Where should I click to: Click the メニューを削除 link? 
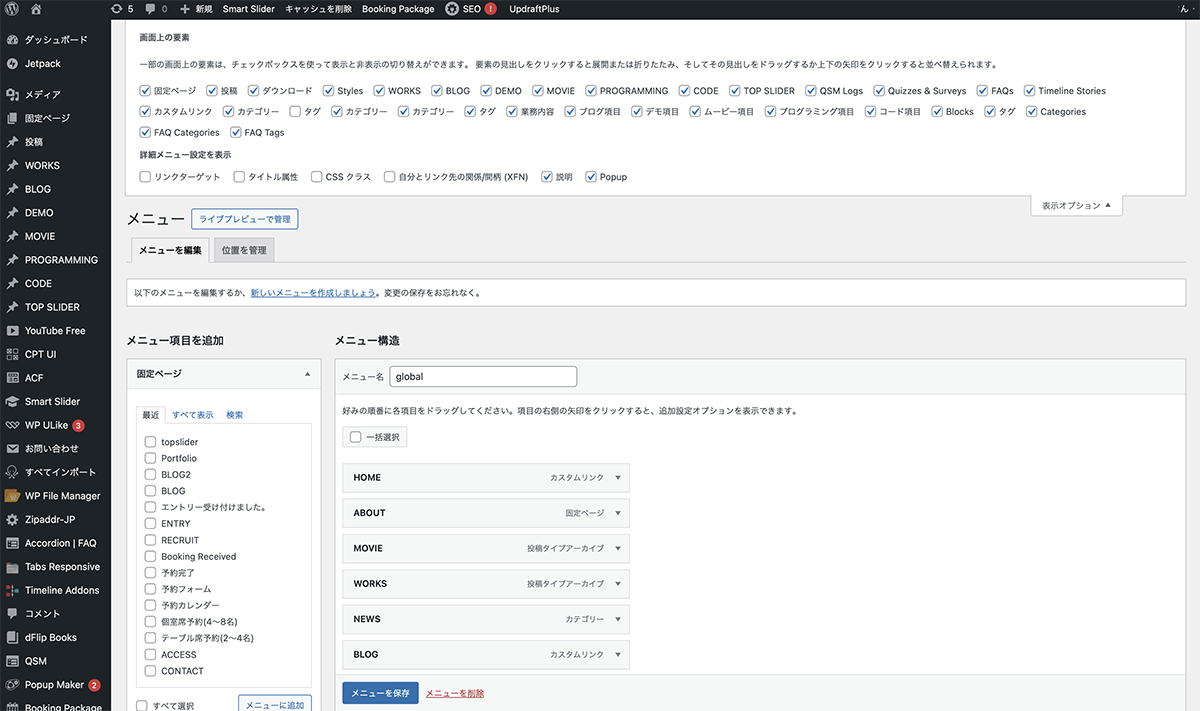(455, 693)
